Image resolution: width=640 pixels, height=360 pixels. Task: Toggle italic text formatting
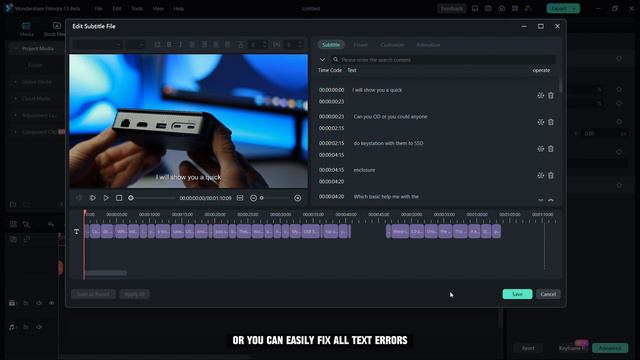180,44
